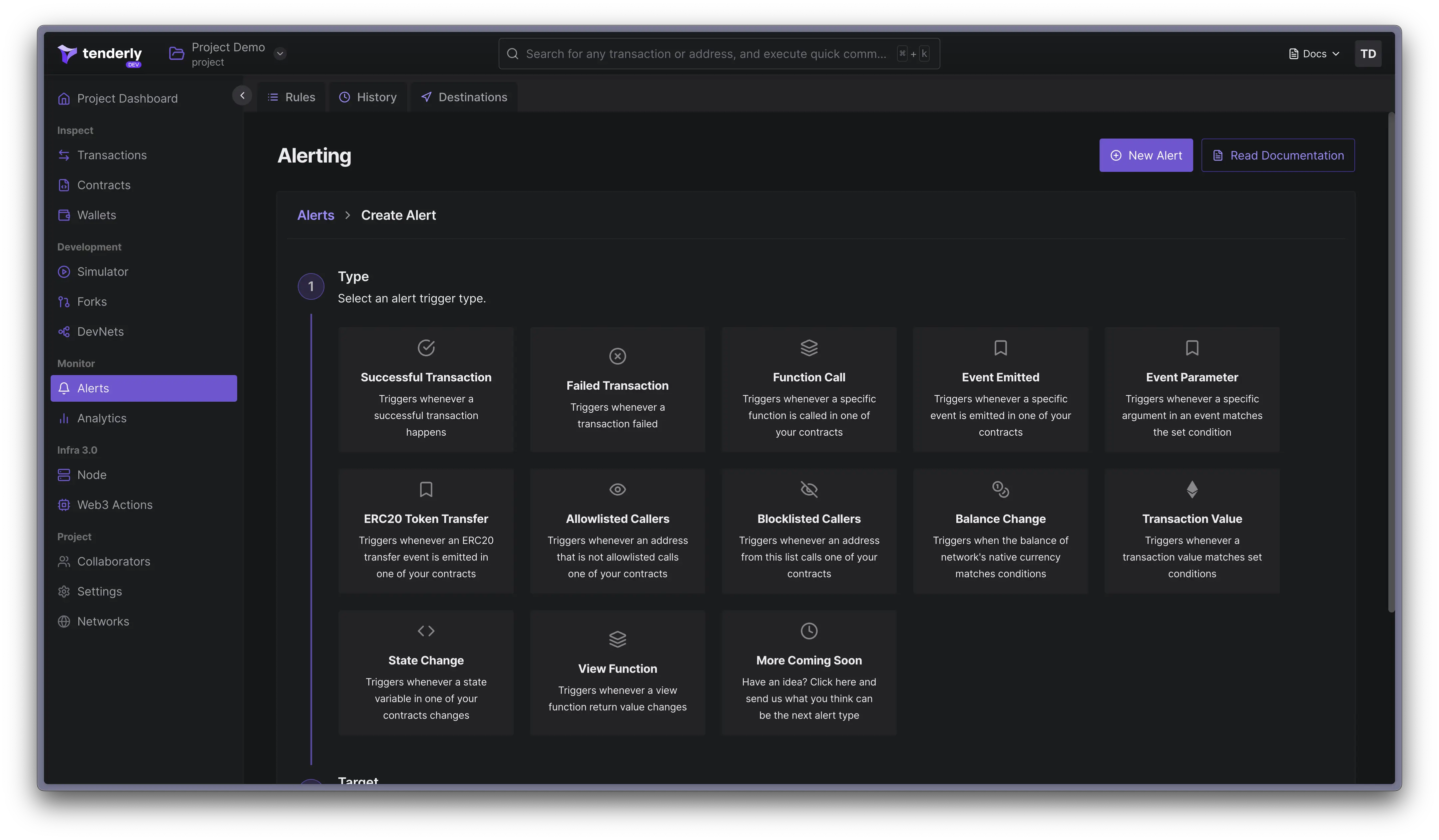Switch to the Destinations tab
Viewport: 1439px width, 840px height.
464,97
